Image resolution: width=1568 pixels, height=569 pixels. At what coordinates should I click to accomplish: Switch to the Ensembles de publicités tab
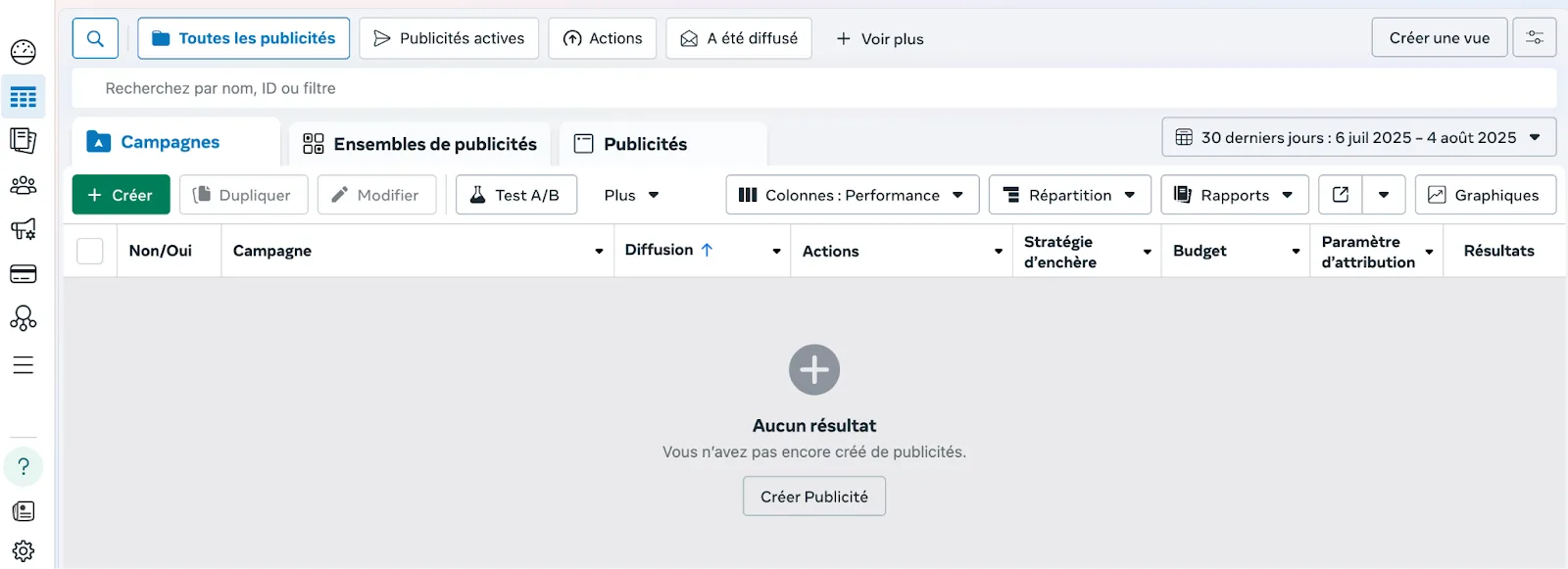[x=420, y=144]
